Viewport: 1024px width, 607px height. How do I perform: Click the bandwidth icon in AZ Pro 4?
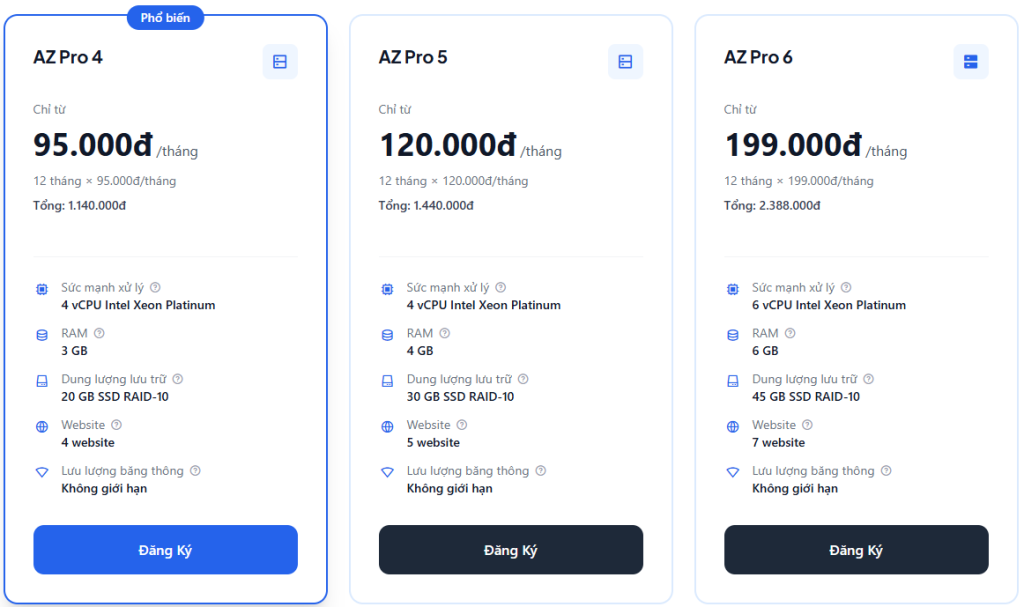pyautogui.click(x=42, y=472)
